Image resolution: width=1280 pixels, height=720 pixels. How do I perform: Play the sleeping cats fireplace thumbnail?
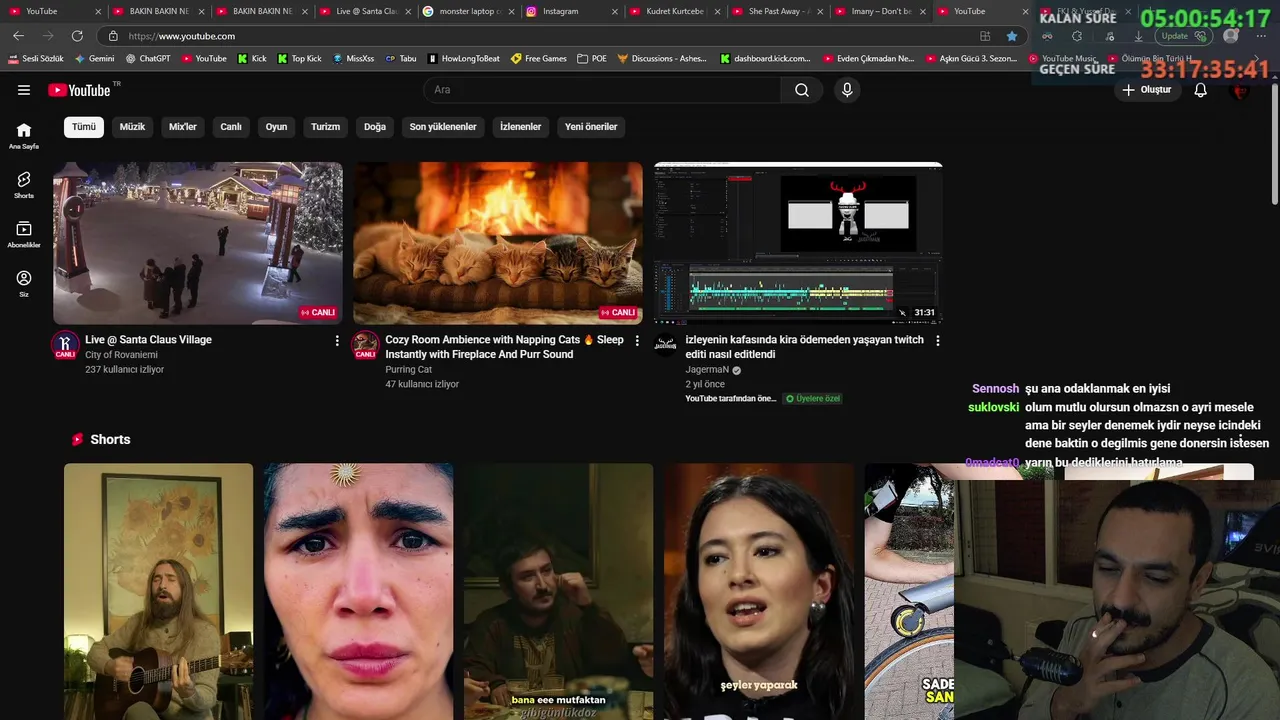pyautogui.click(x=498, y=243)
